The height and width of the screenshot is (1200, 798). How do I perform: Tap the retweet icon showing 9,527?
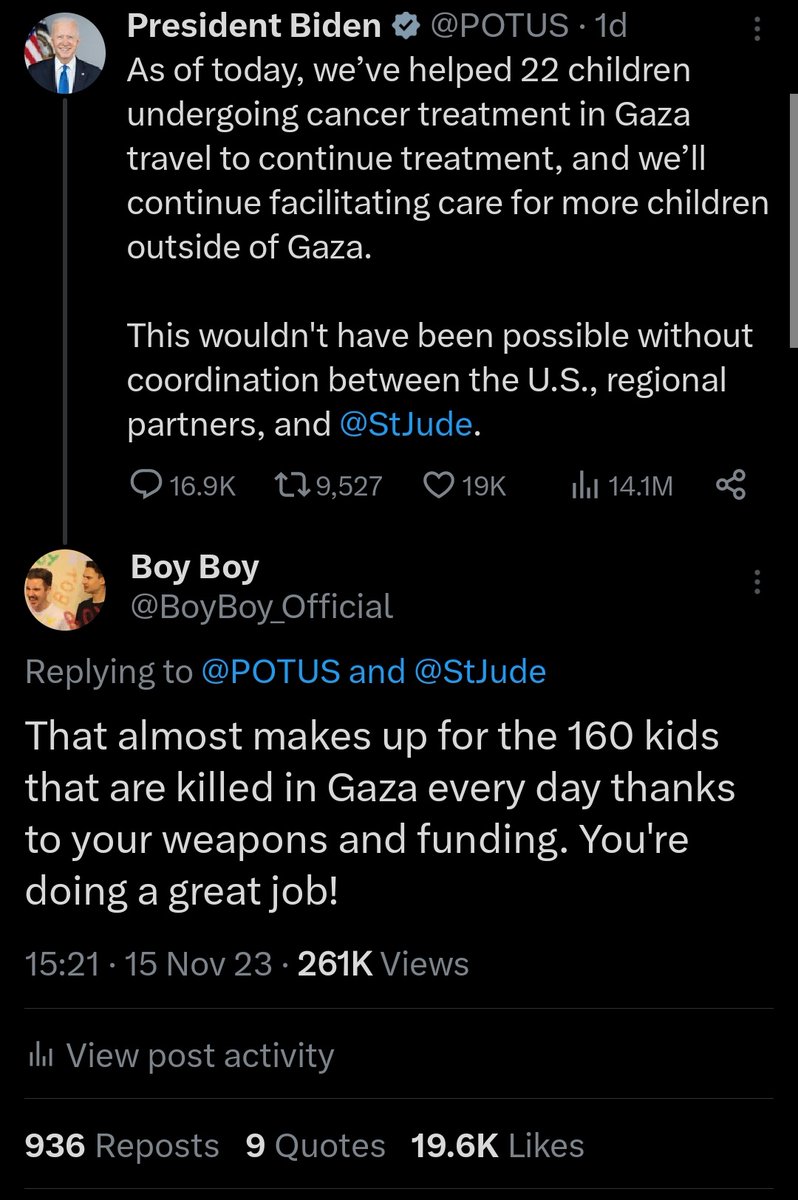tap(290, 485)
